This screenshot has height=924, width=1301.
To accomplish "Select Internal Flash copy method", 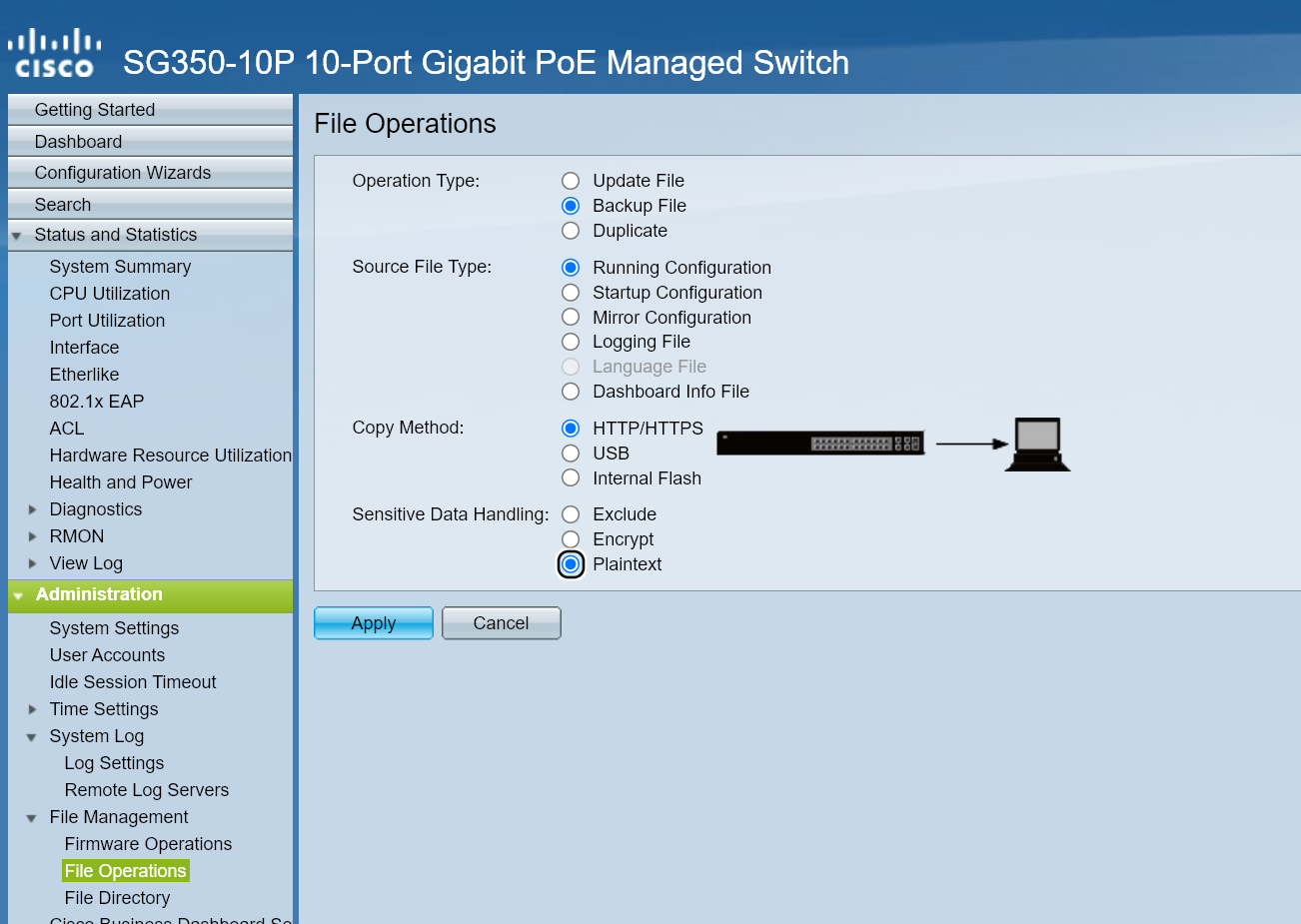I will click(x=571, y=477).
